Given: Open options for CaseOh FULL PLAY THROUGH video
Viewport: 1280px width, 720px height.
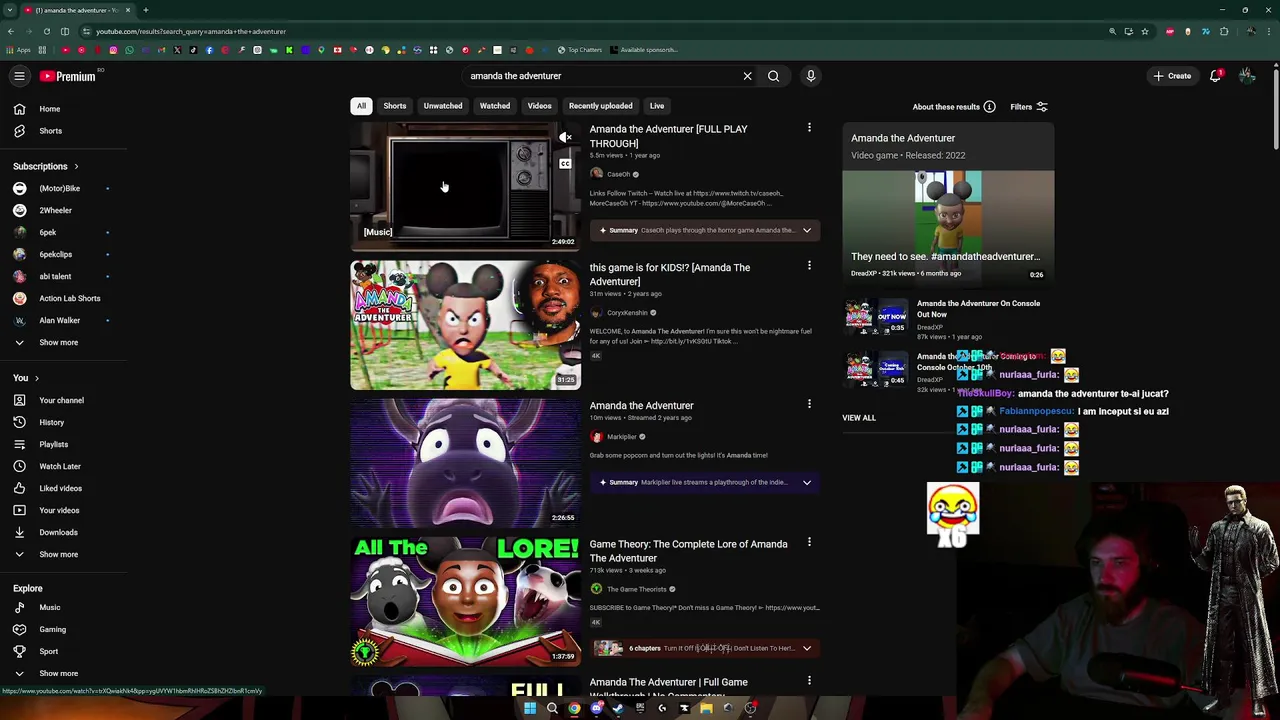Looking at the screenshot, I should 809,128.
